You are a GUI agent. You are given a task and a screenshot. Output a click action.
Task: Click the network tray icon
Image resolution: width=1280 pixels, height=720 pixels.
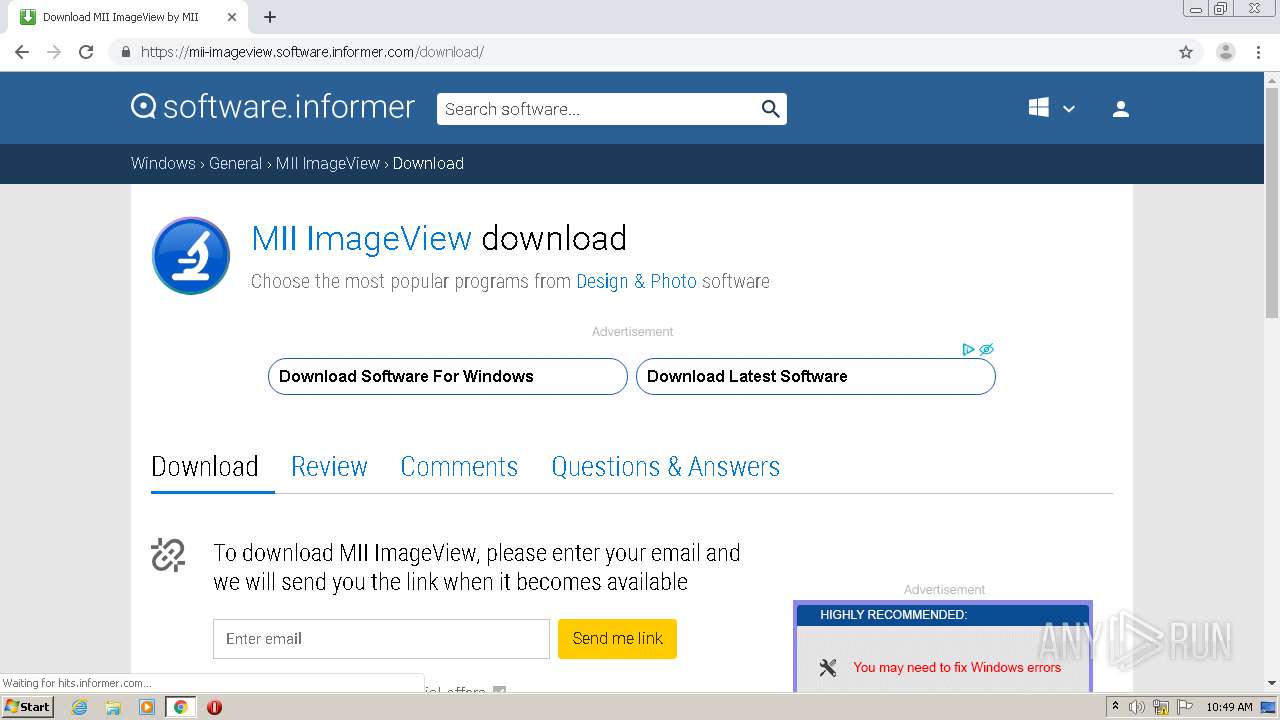(1161, 707)
